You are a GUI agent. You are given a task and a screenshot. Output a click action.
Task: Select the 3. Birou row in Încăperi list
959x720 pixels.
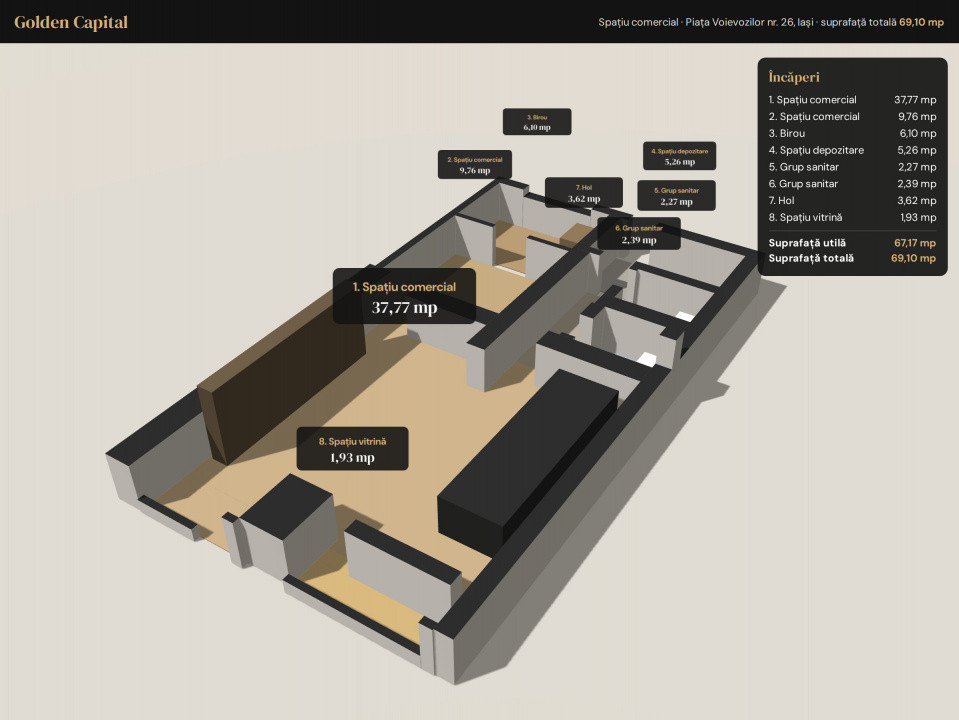852,133
